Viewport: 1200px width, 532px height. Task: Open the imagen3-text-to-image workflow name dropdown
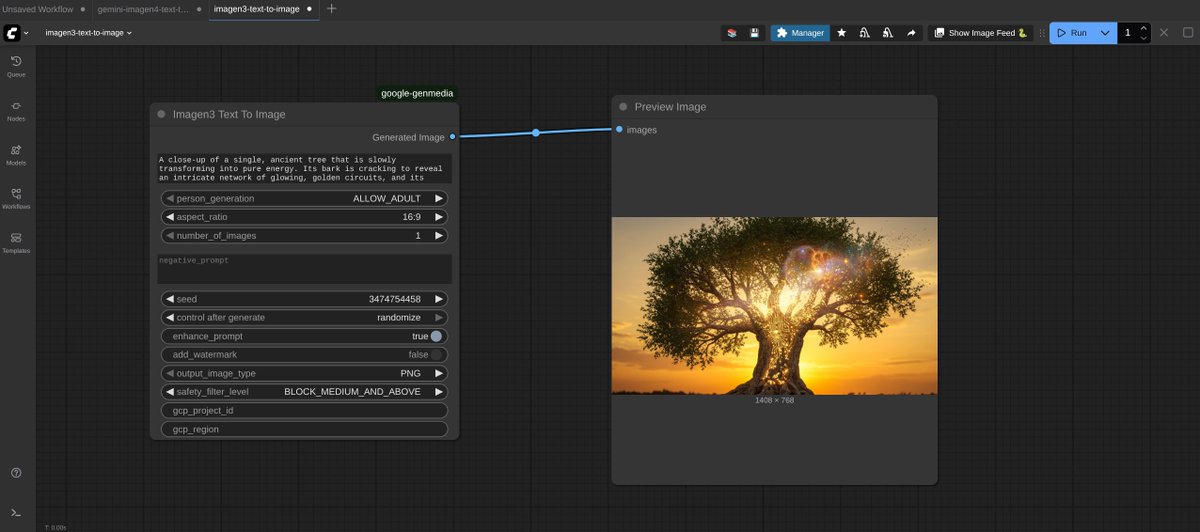coord(88,33)
